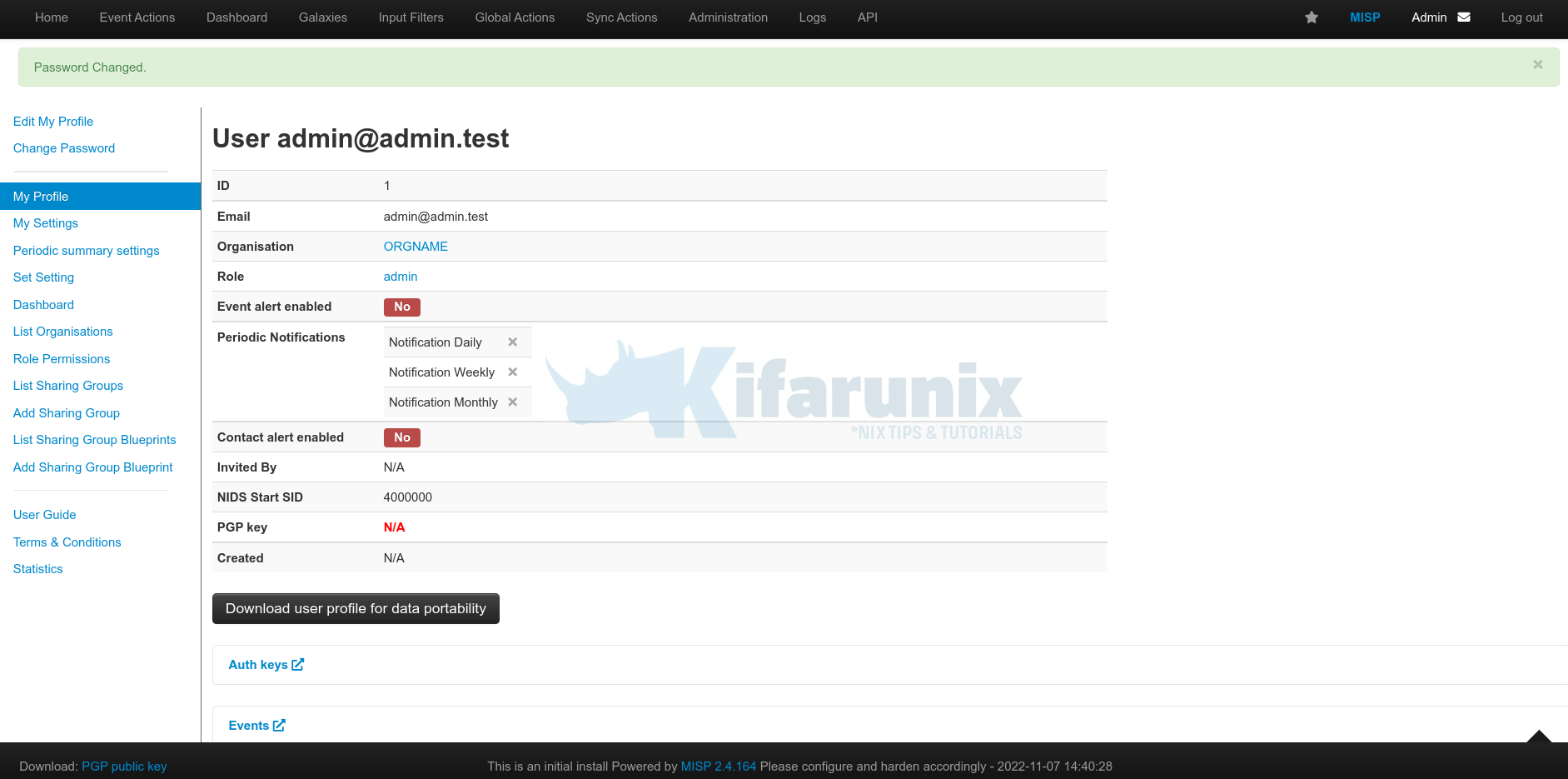
Task: Open the Logs menu
Action: [x=813, y=17]
